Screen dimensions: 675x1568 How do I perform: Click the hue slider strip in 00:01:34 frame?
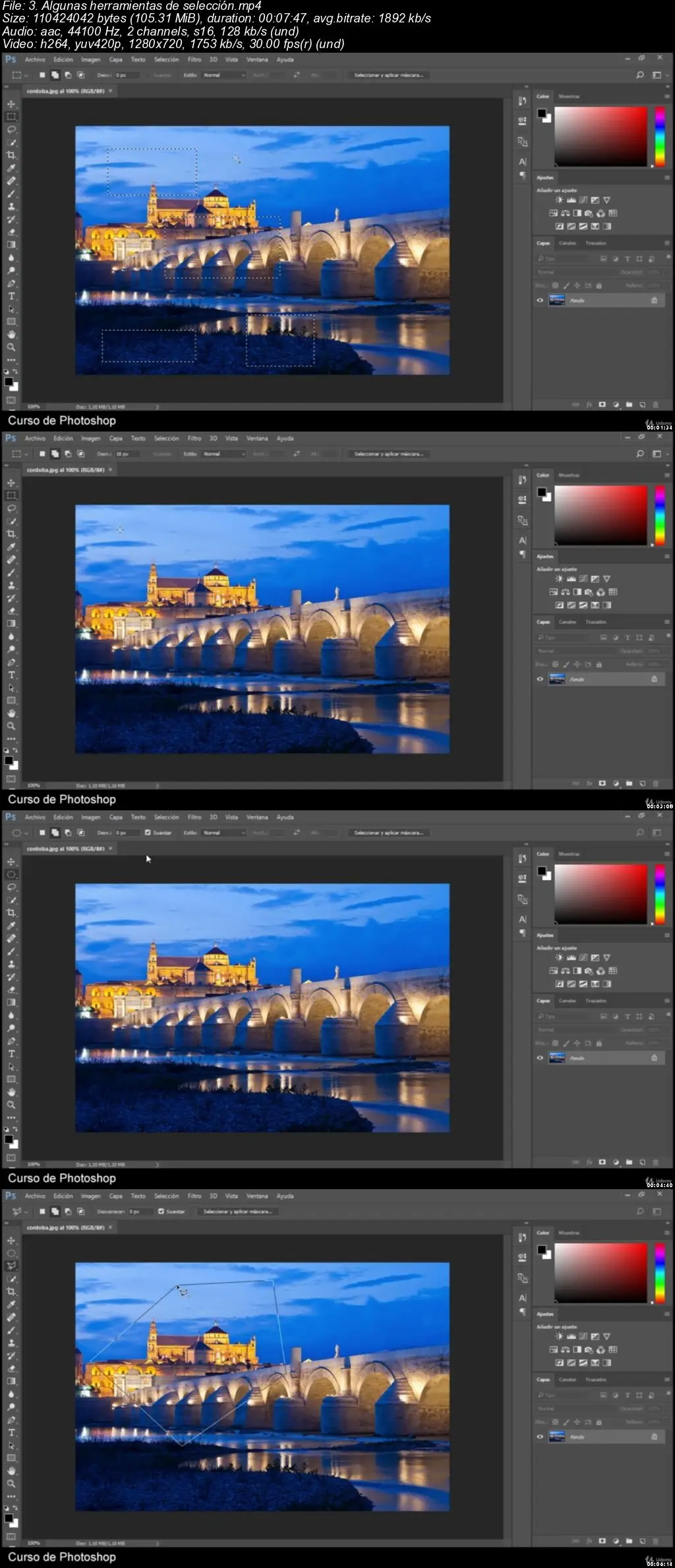(660, 136)
